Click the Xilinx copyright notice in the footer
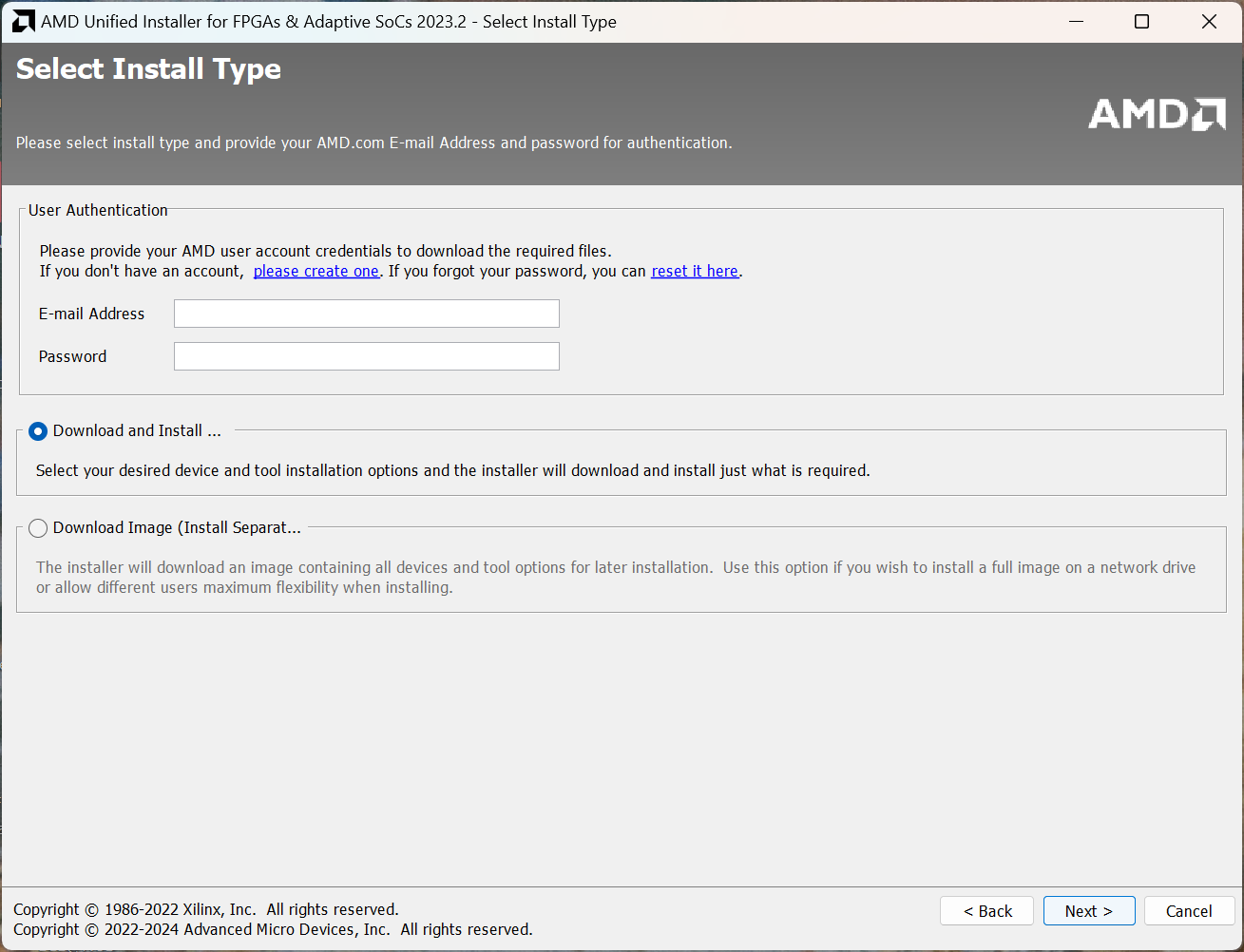The width and height of the screenshot is (1244, 952). pos(205,909)
